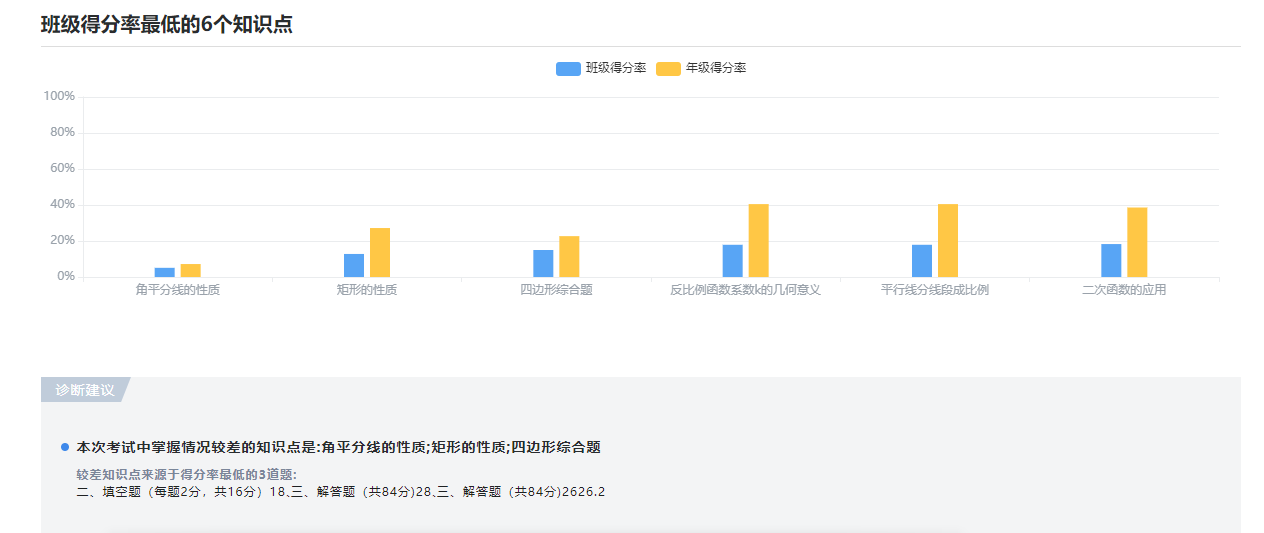
Task: Click the axis label 反比例函数系数k的几何意义
Action: click(x=745, y=290)
